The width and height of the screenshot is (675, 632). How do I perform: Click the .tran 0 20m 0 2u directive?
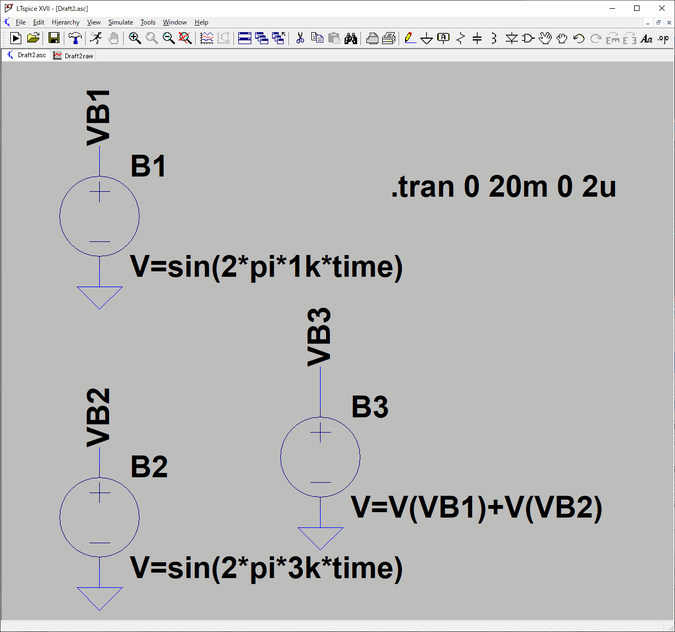tap(503, 188)
